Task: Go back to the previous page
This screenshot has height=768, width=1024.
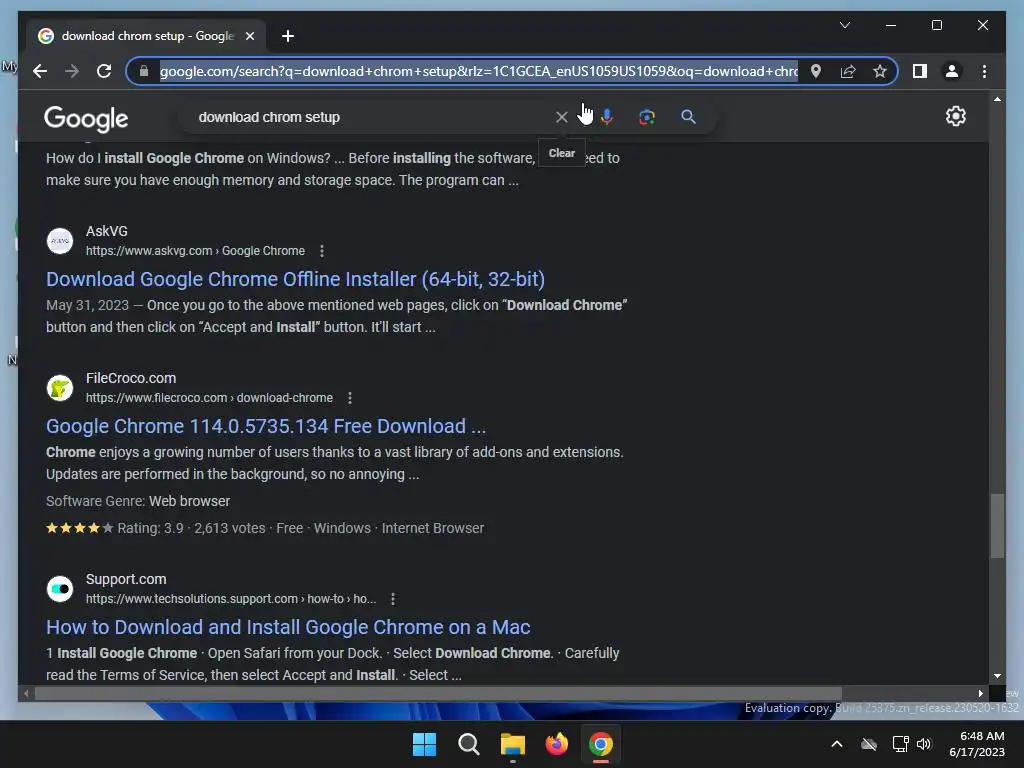Action: (x=40, y=71)
